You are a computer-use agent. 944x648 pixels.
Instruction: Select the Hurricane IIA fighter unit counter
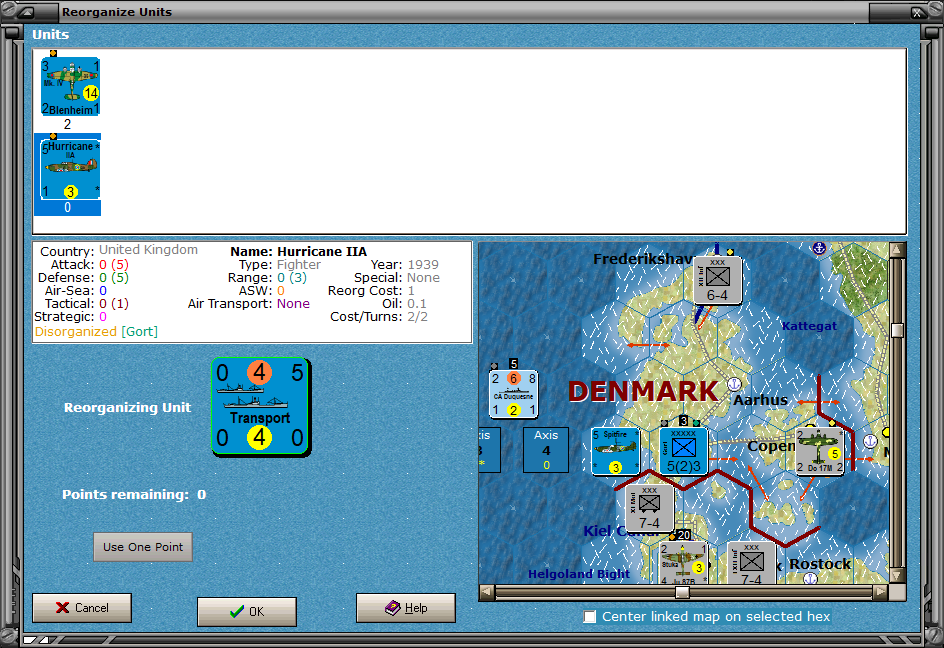click(x=70, y=169)
